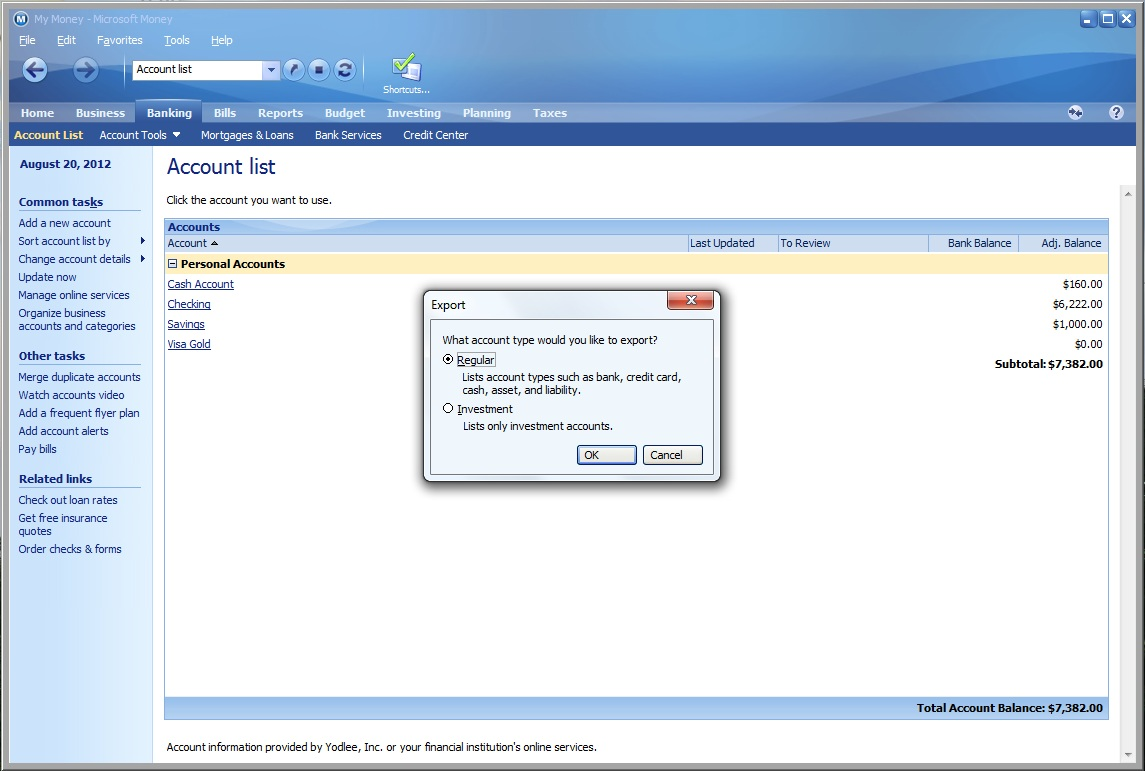Screen dimensions: 1145x771
Task: Confirm export with the OK button
Action: point(606,454)
